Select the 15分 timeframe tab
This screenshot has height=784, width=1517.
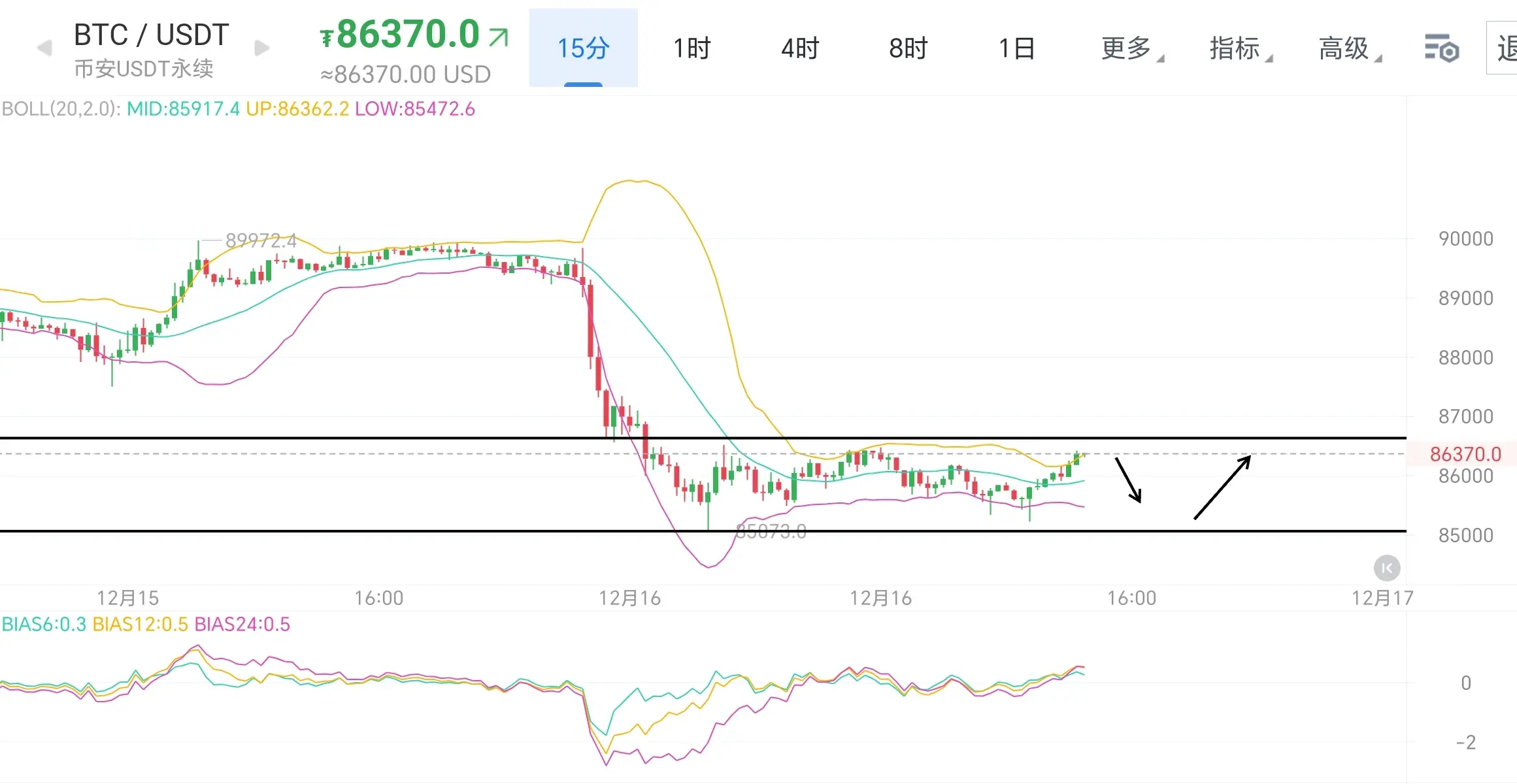tap(583, 48)
